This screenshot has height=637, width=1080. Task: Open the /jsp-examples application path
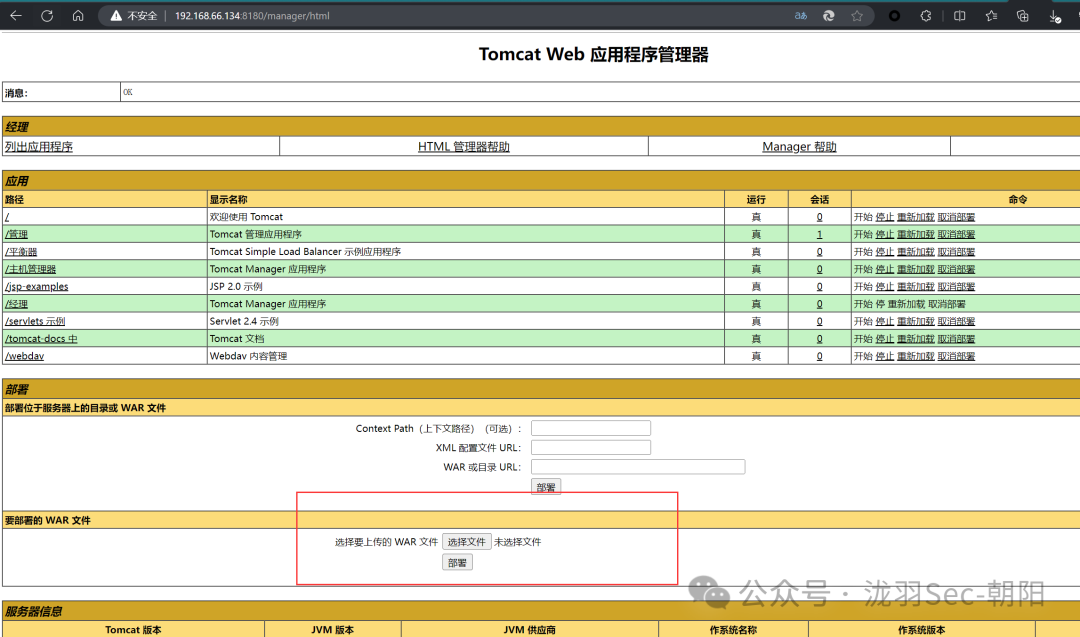(x=37, y=286)
